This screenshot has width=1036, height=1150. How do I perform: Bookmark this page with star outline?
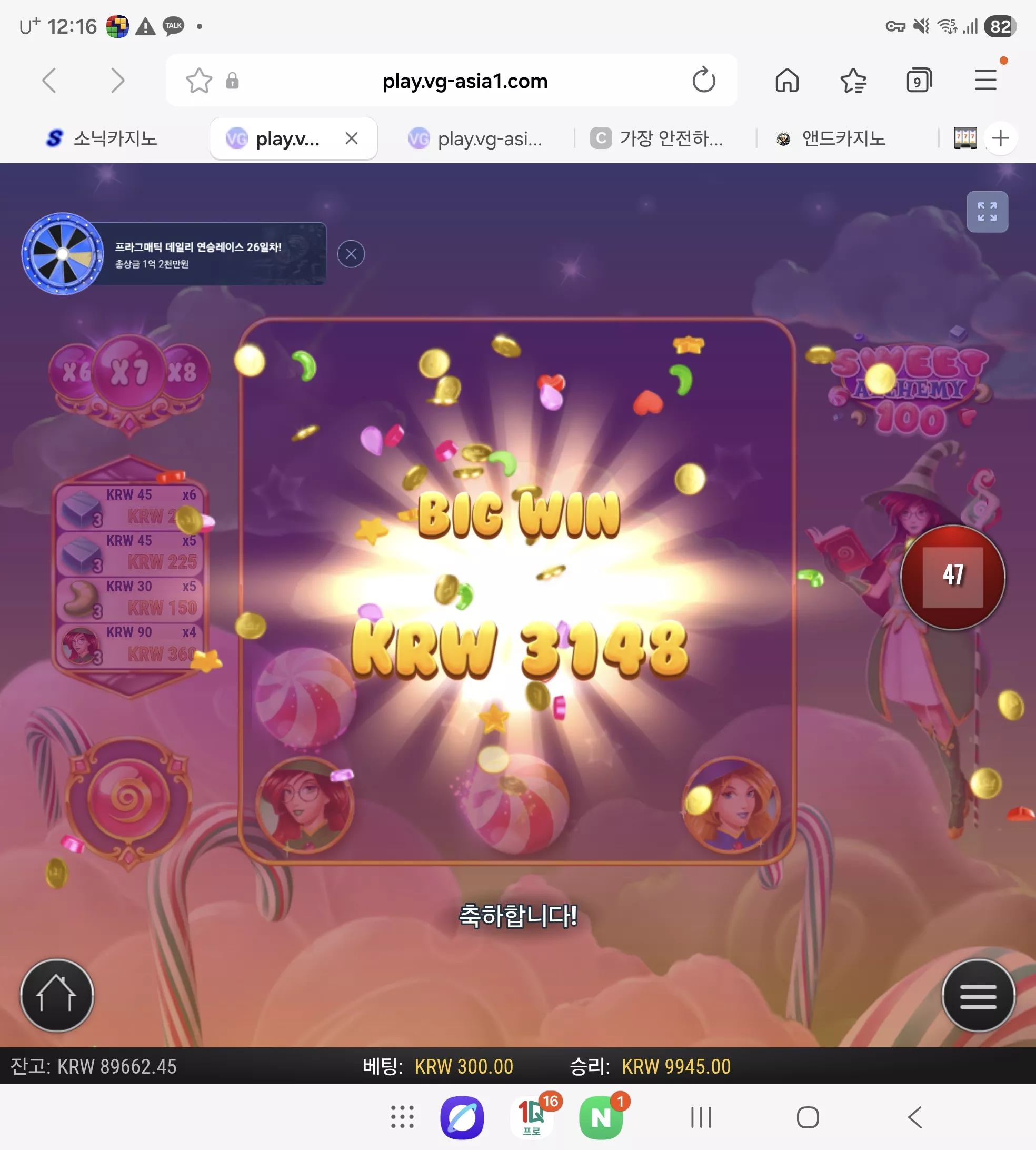pyautogui.click(x=198, y=80)
